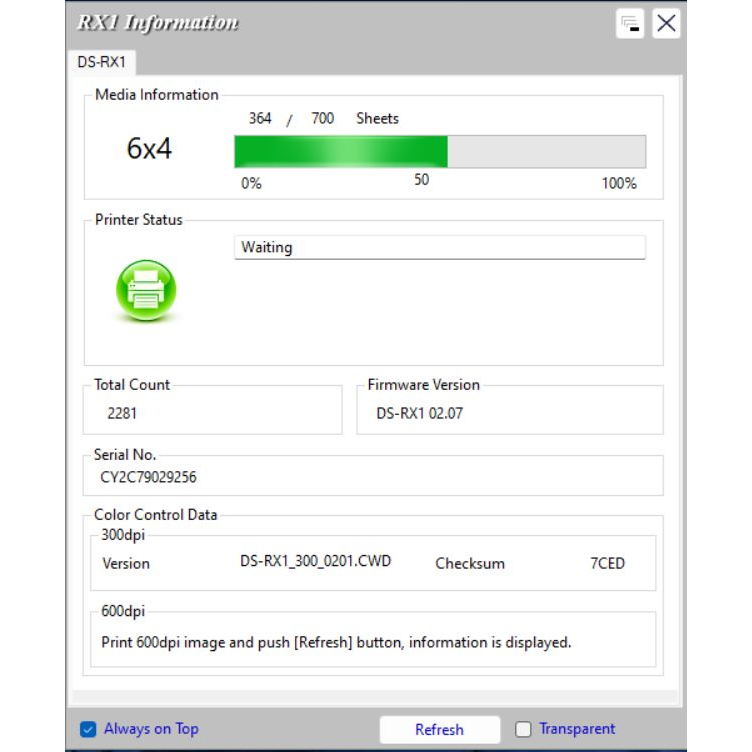Click the 6x4 media size text
752x752 pixels.
click(149, 148)
